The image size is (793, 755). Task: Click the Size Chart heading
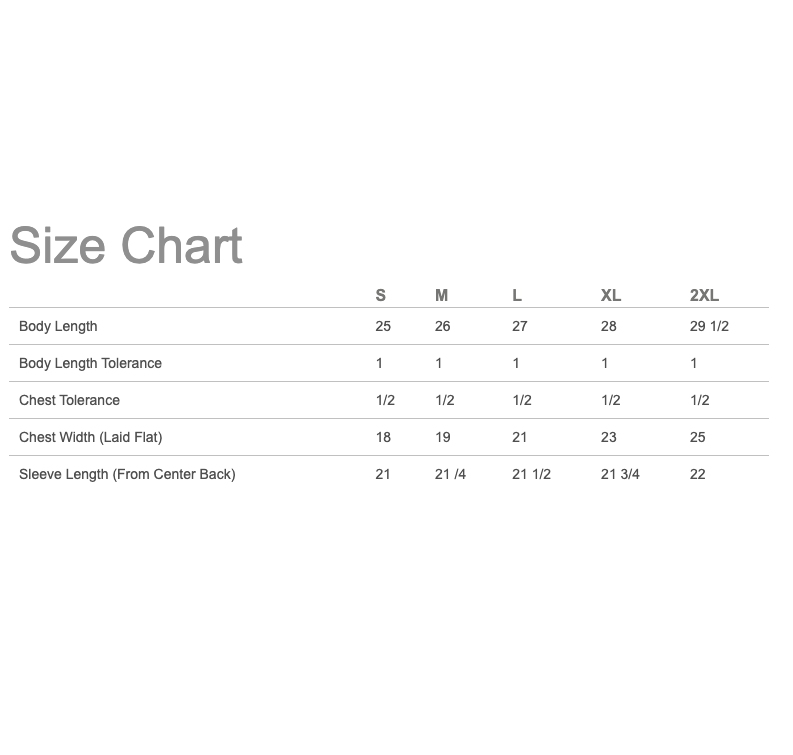[126, 246]
